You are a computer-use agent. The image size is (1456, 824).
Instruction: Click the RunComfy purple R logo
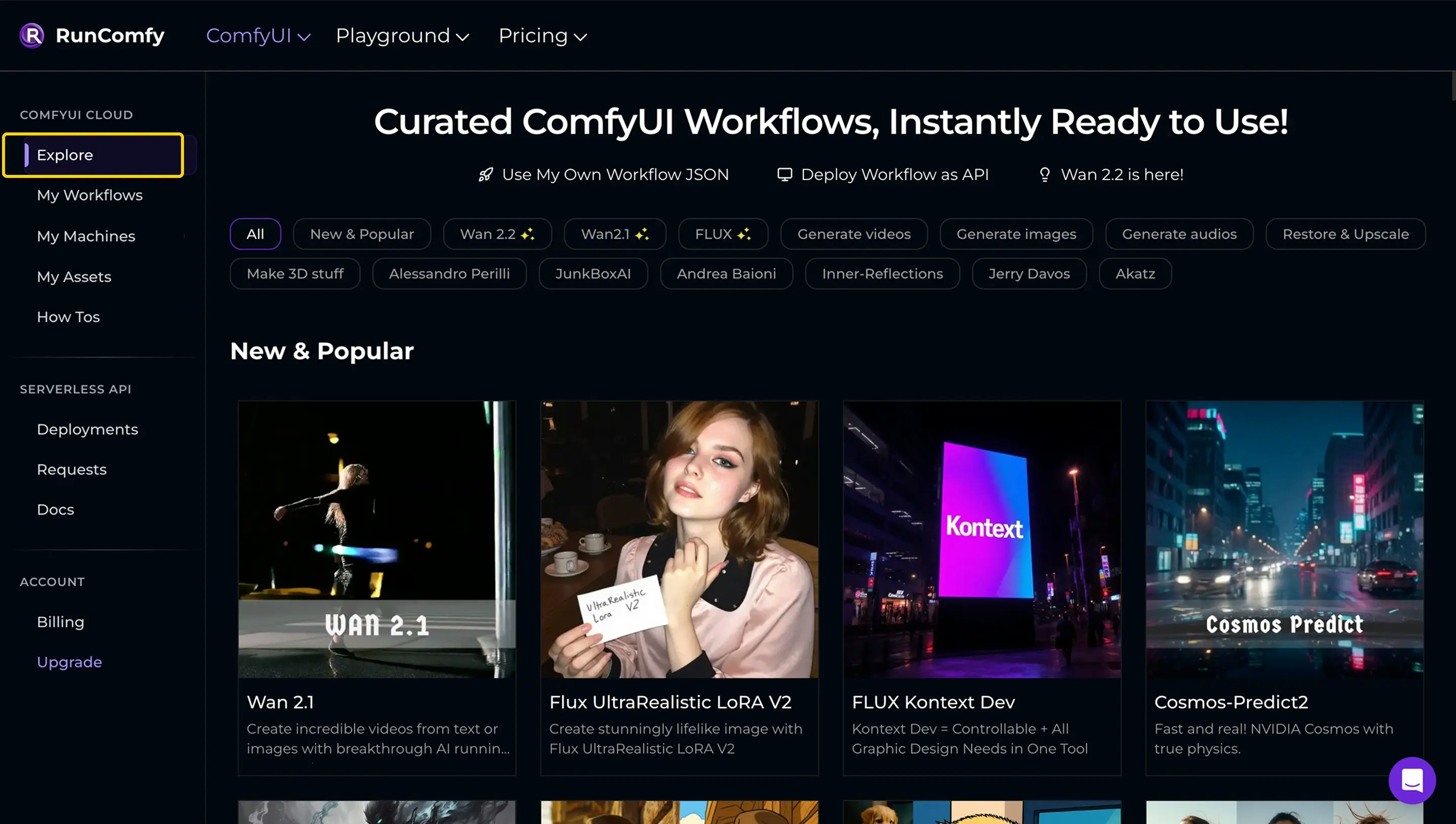pyautogui.click(x=32, y=35)
